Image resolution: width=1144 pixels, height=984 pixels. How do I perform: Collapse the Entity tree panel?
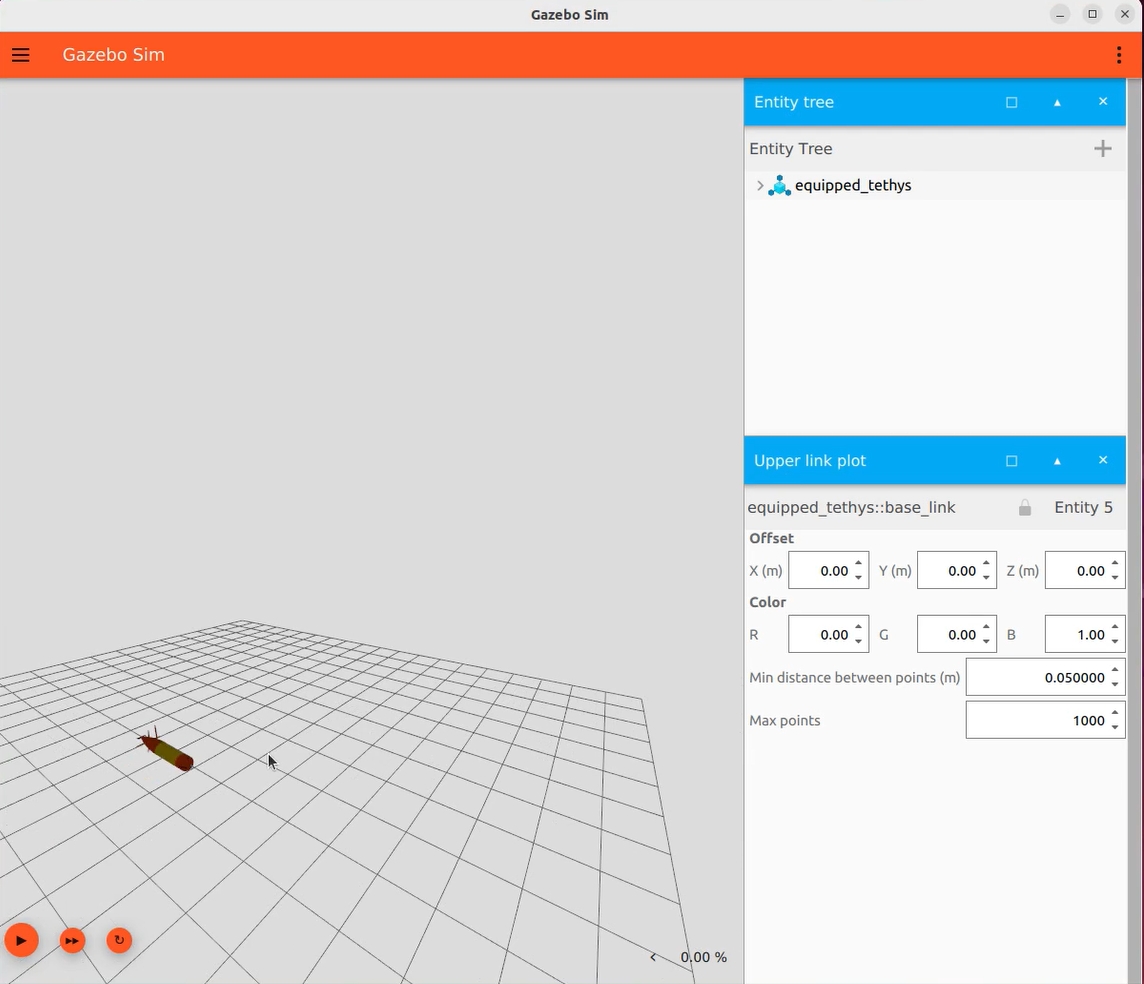pos(1056,102)
